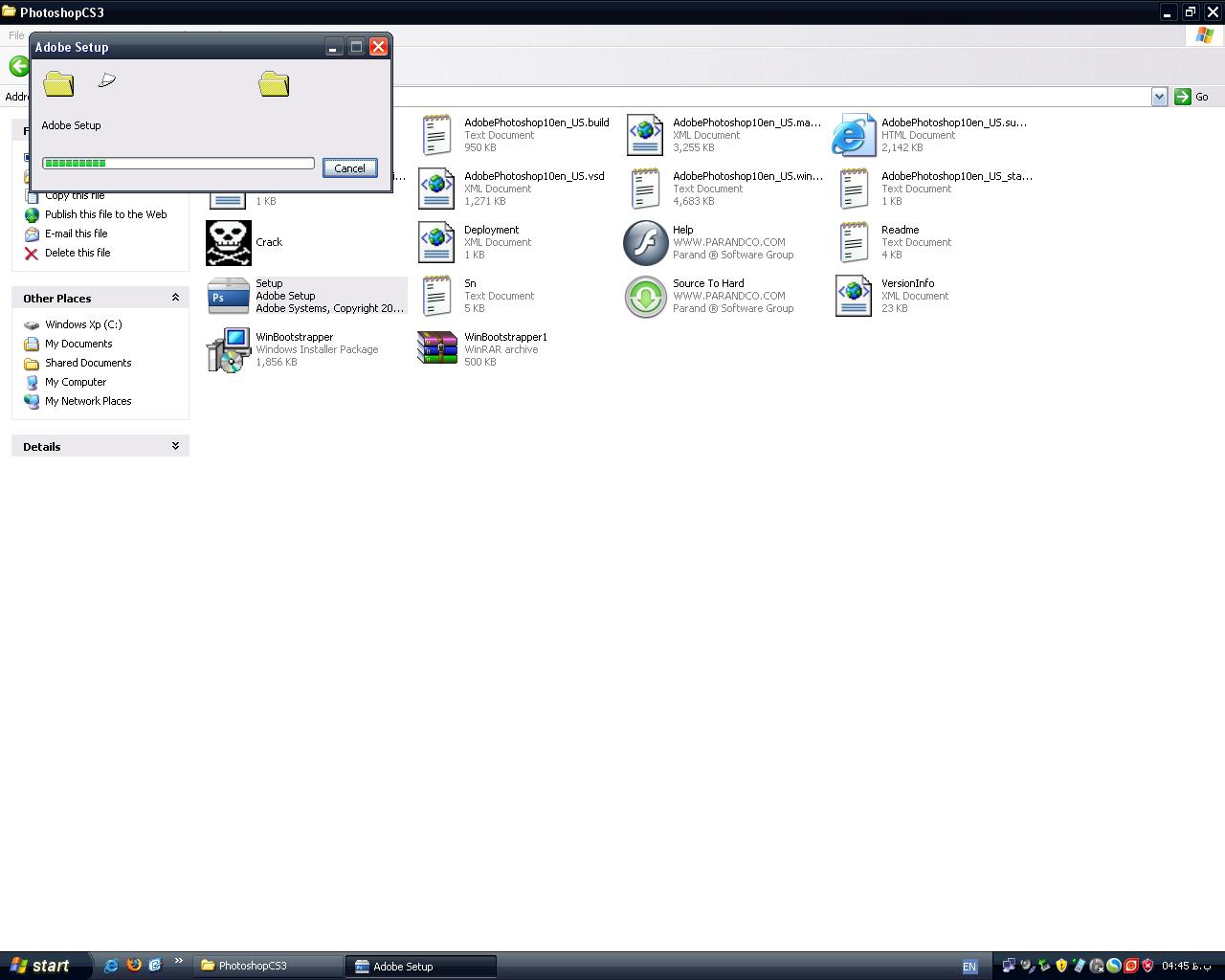Click the Go button beside address bar
Viewport: 1225px width, 980px height.
point(1192,97)
